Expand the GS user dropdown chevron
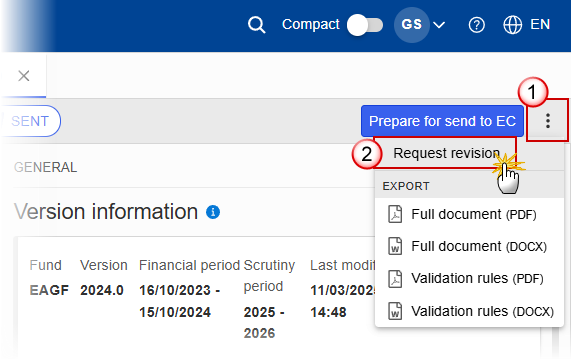The width and height of the screenshot is (571, 360). point(439,25)
